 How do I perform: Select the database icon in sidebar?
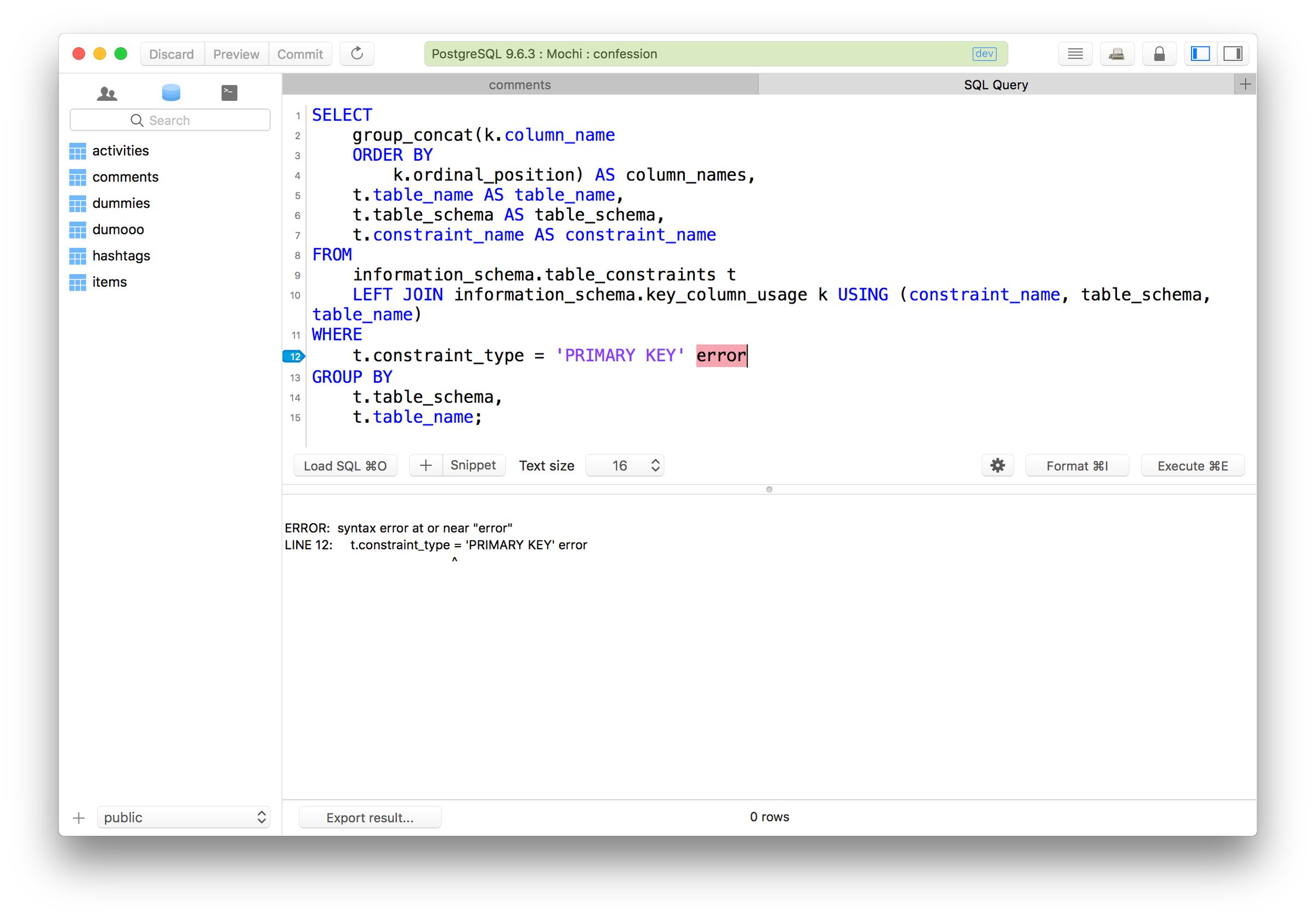pyautogui.click(x=171, y=93)
